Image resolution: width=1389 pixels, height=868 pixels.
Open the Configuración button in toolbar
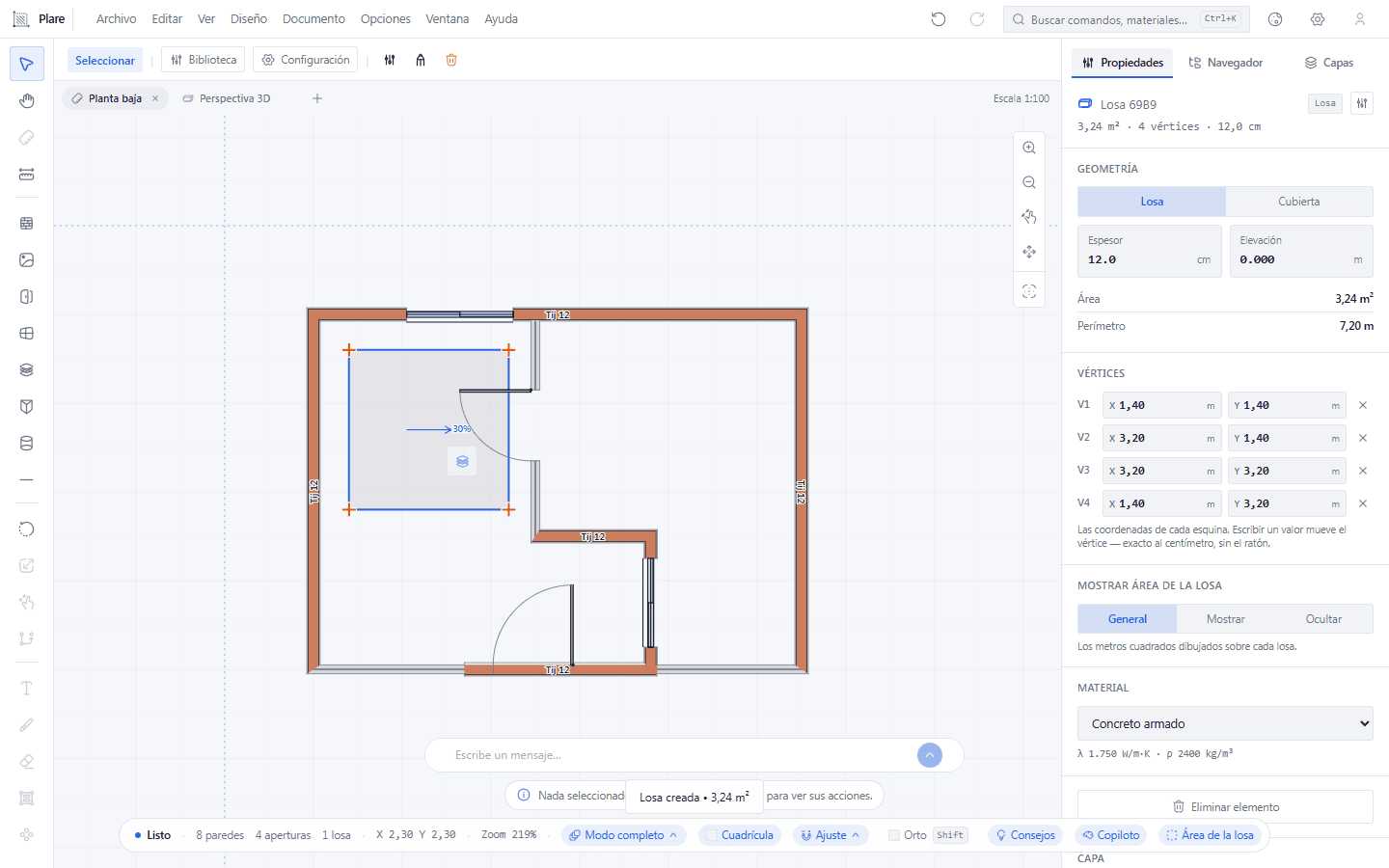[x=306, y=60]
